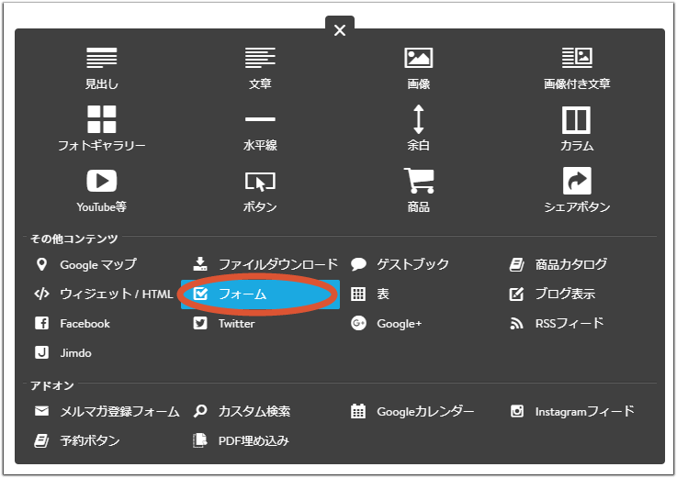Add a ゲストブック guestbook
Viewport: 677px width, 478px height.
[x=400, y=264]
